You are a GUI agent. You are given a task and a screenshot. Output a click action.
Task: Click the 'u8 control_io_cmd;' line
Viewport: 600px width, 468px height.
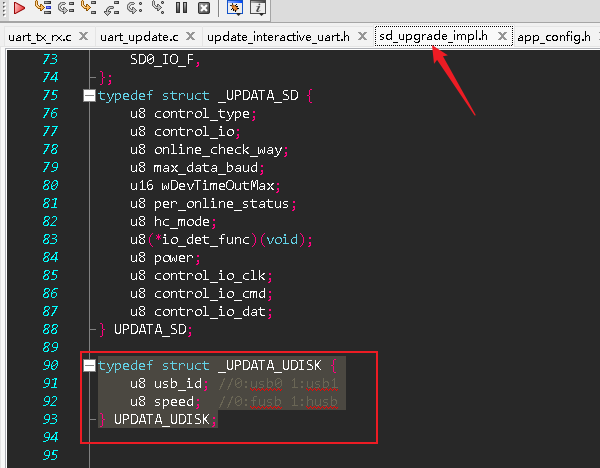click(x=201, y=294)
